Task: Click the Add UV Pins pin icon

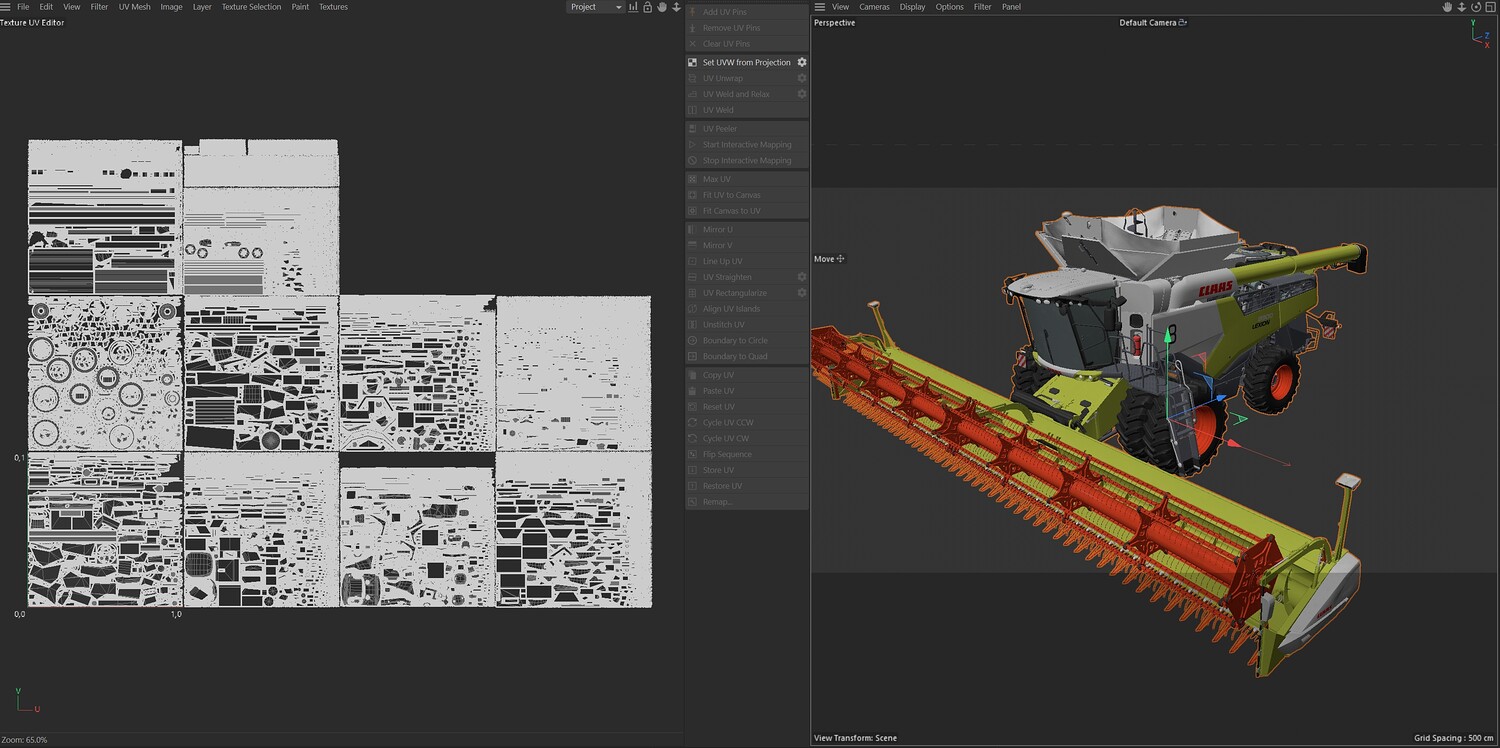Action: (x=692, y=12)
